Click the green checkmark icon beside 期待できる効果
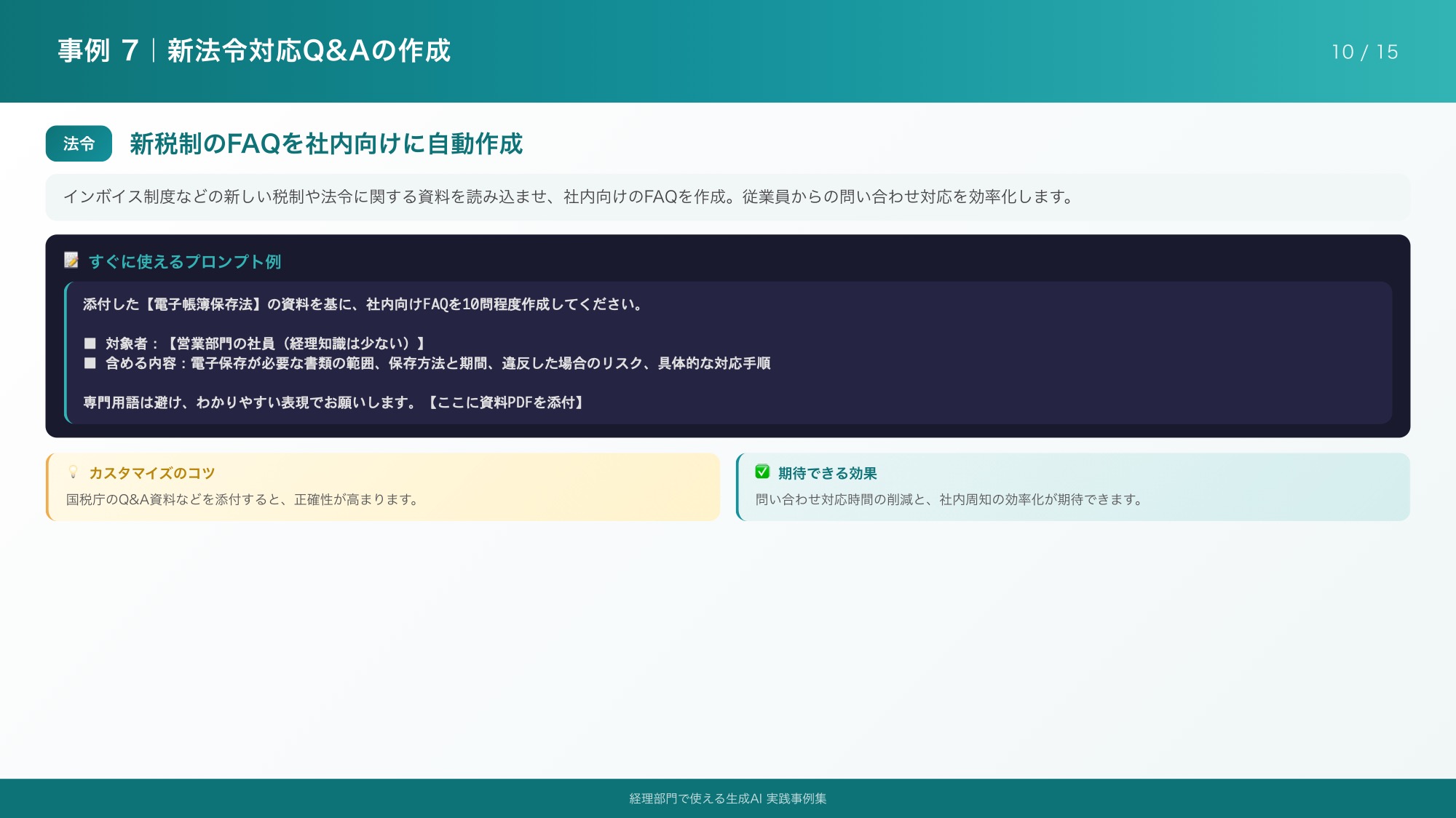Screen dimensions: 1456x818 [x=762, y=472]
